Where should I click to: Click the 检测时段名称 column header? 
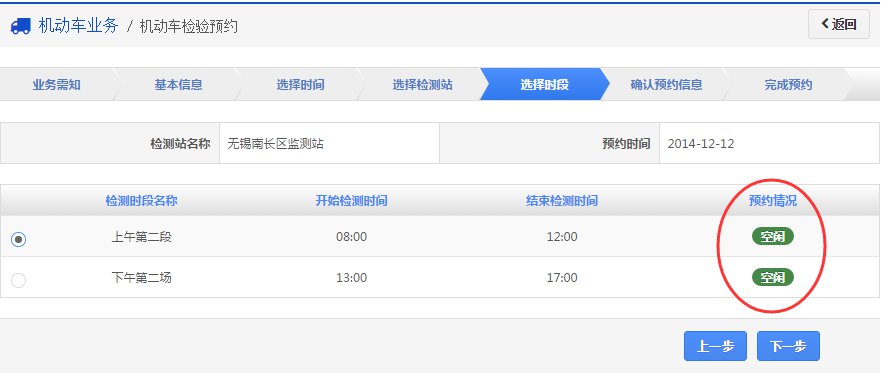click(x=142, y=201)
